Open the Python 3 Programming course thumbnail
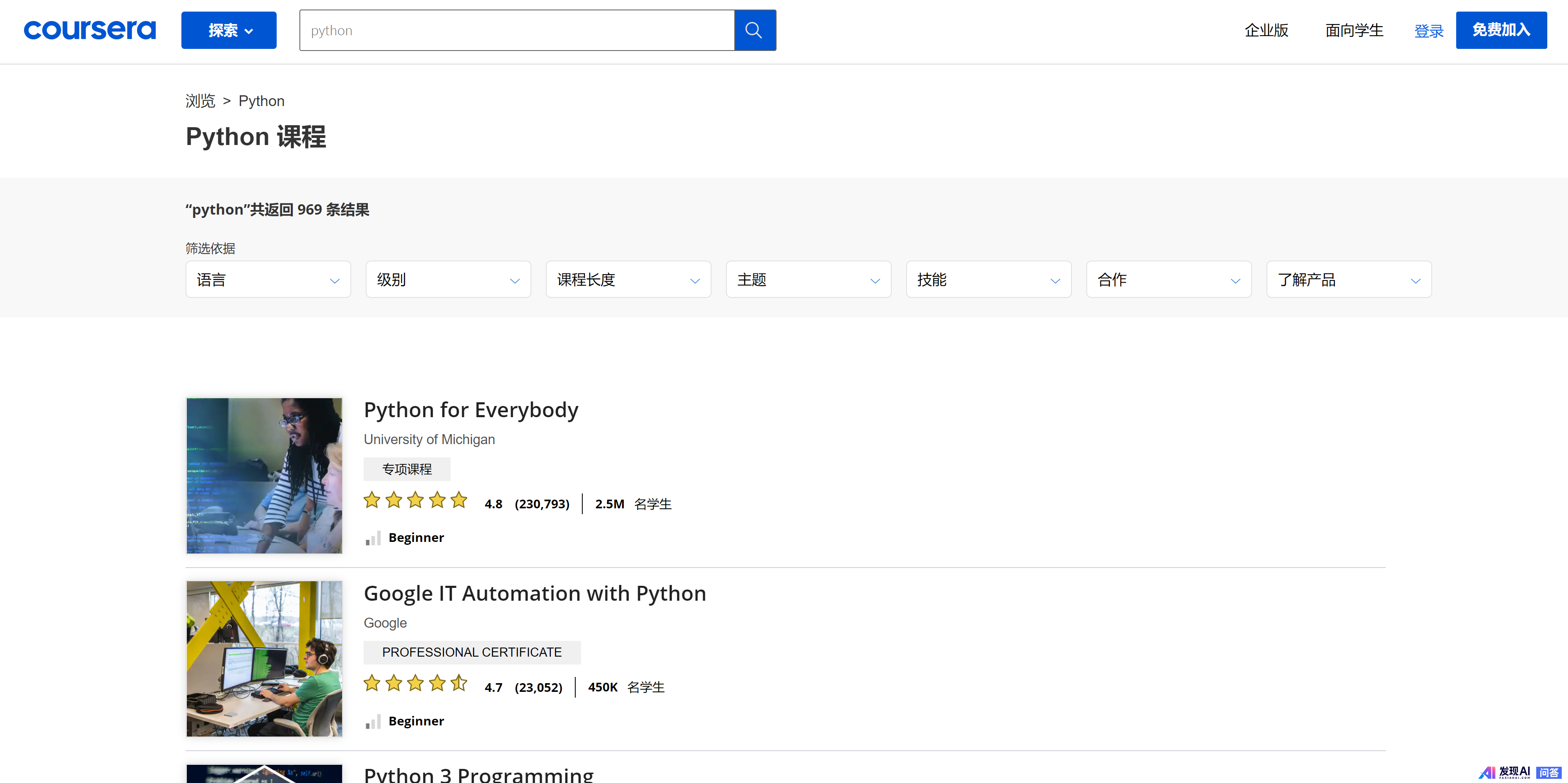 [x=264, y=773]
